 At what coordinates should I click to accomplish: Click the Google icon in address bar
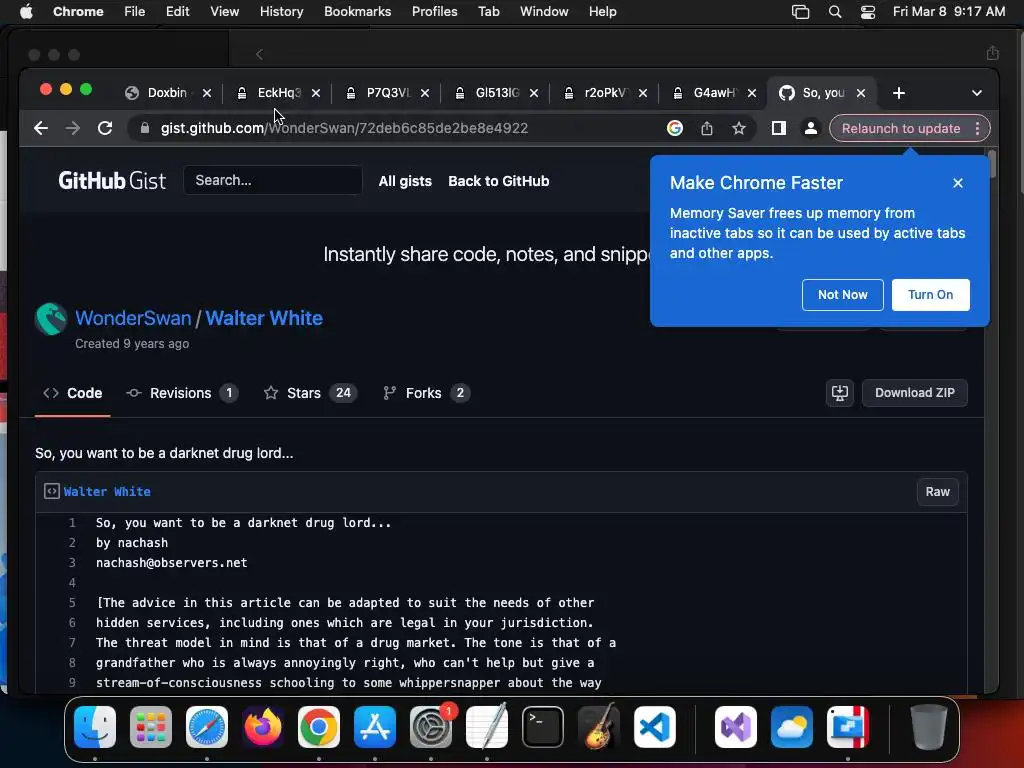(x=675, y=128)
